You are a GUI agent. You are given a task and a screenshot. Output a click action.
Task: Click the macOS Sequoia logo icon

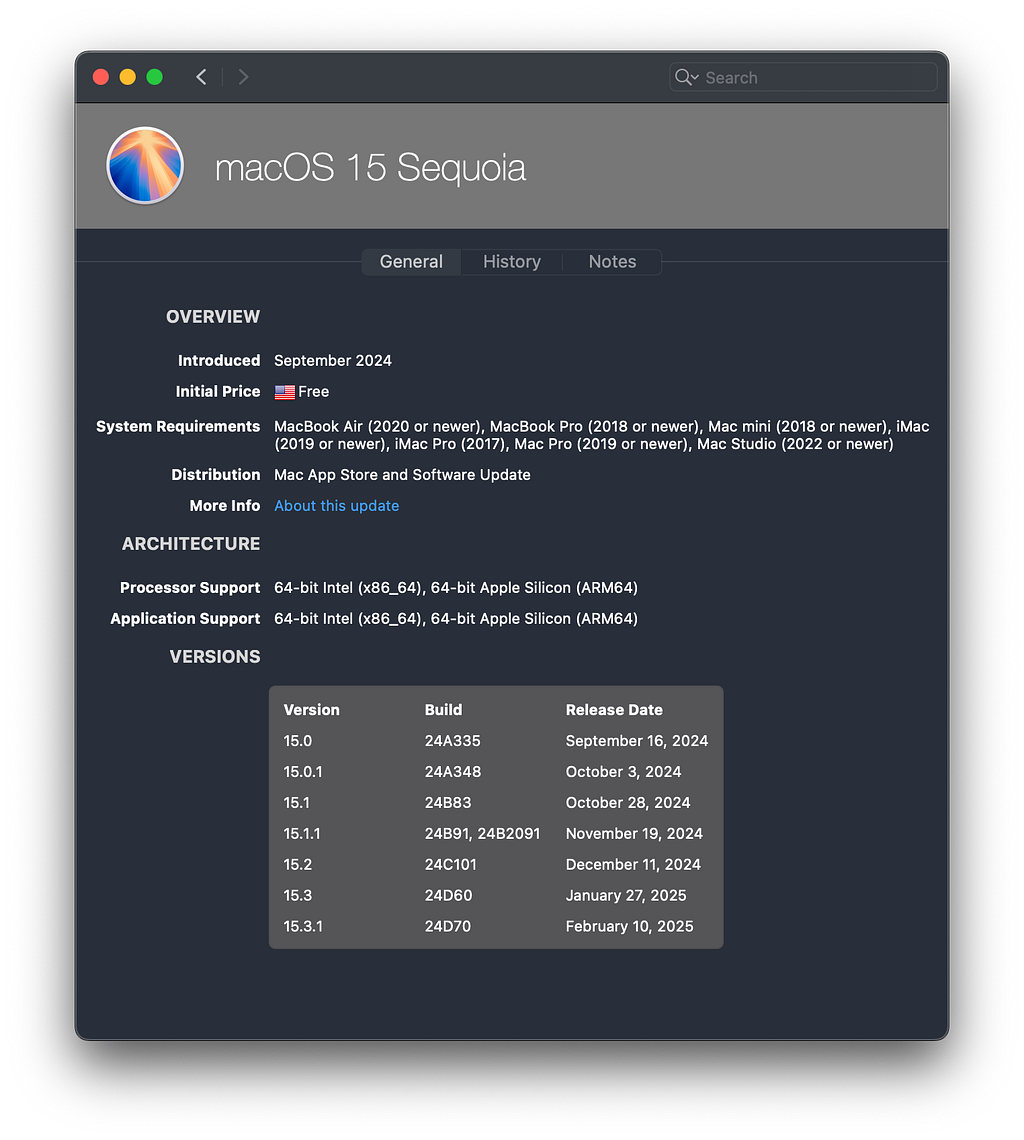click(x=145, y=166)
